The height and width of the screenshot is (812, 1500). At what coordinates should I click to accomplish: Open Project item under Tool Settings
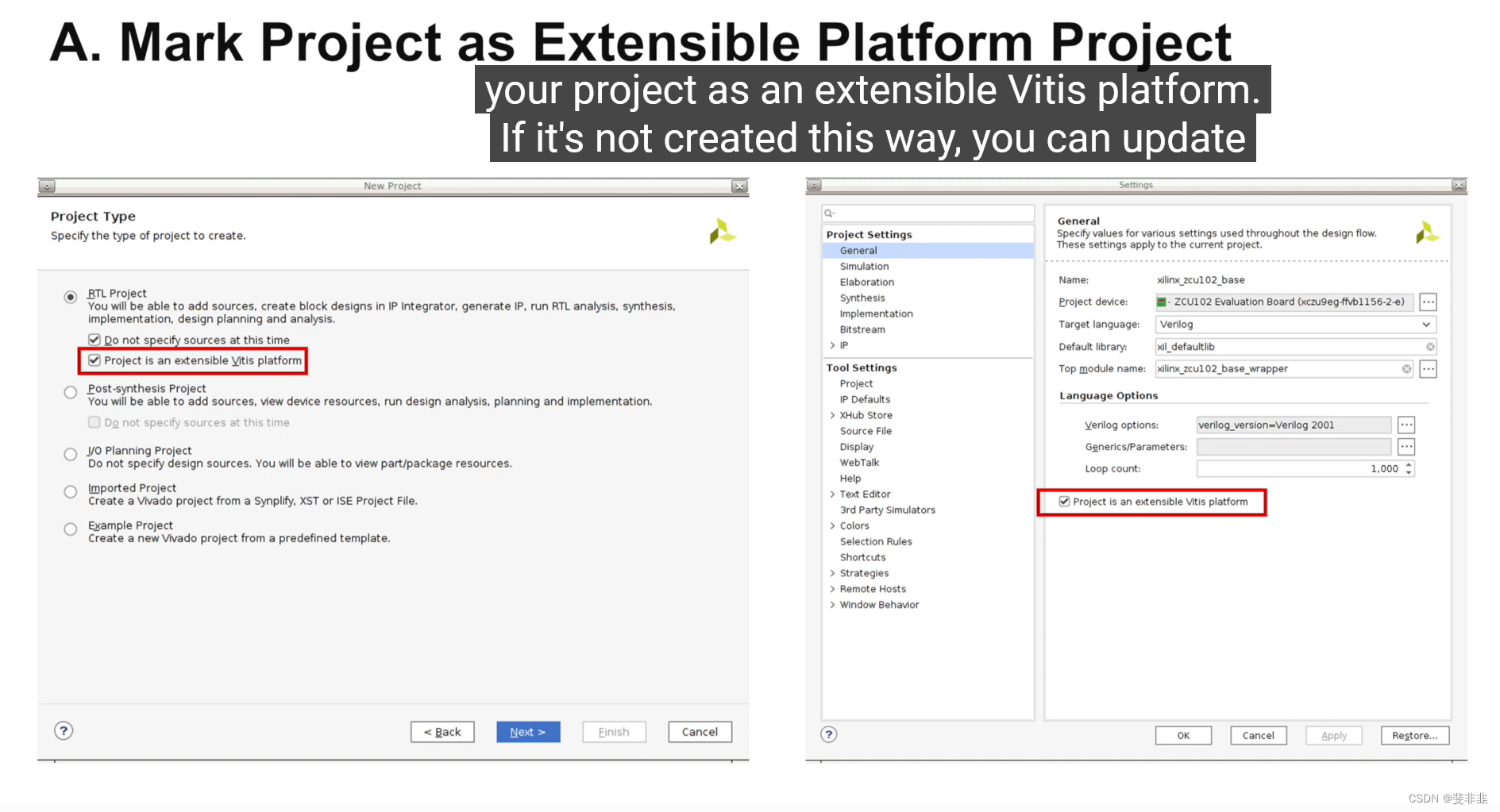coord(856,383)
